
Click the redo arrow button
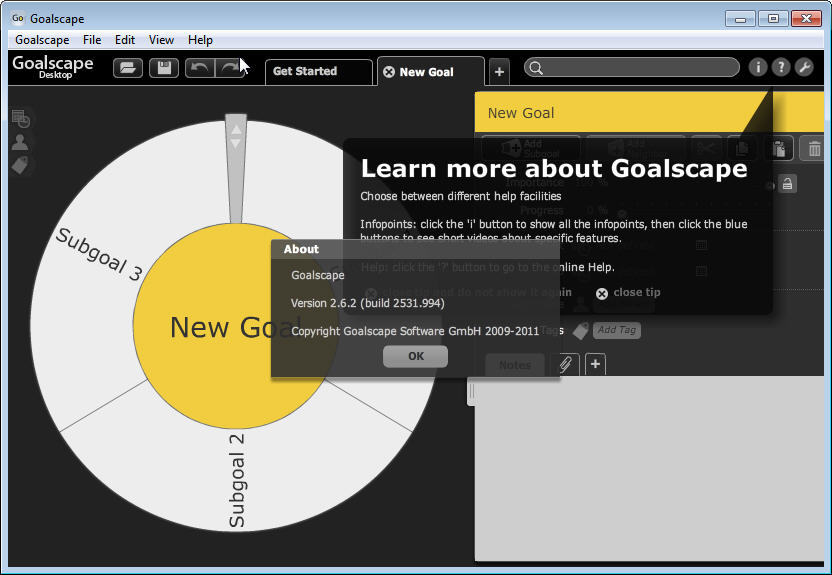tap(230, 68)
